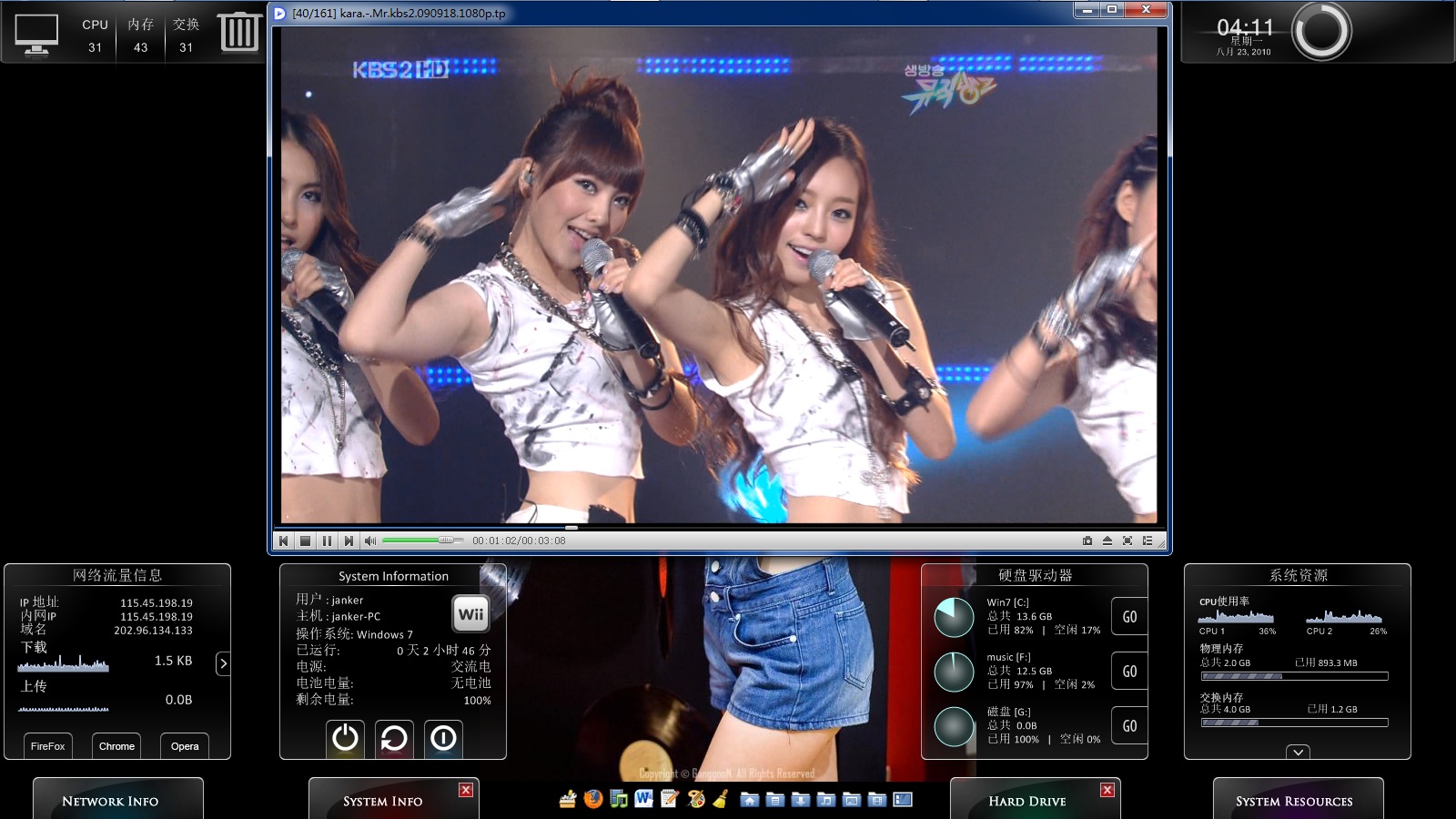Open the playlist panel icon

point(1148,541)
